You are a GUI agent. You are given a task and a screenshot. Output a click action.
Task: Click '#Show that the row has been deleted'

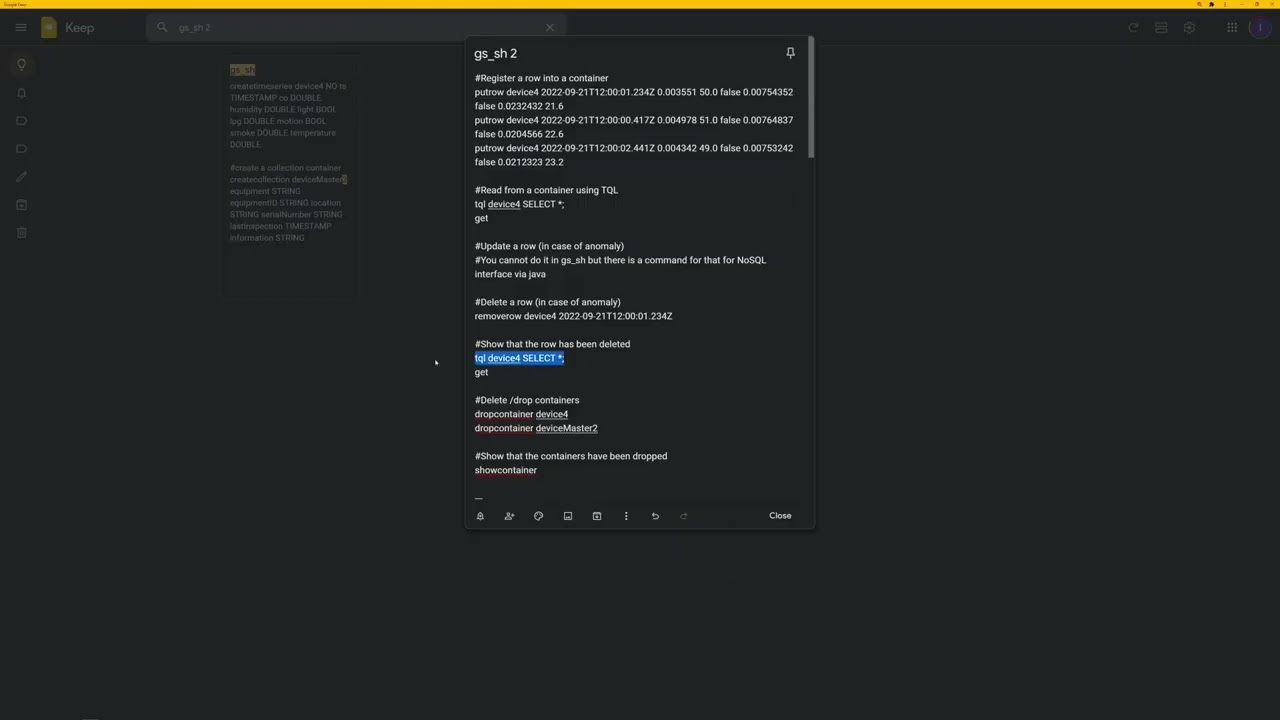pos(552,344)
